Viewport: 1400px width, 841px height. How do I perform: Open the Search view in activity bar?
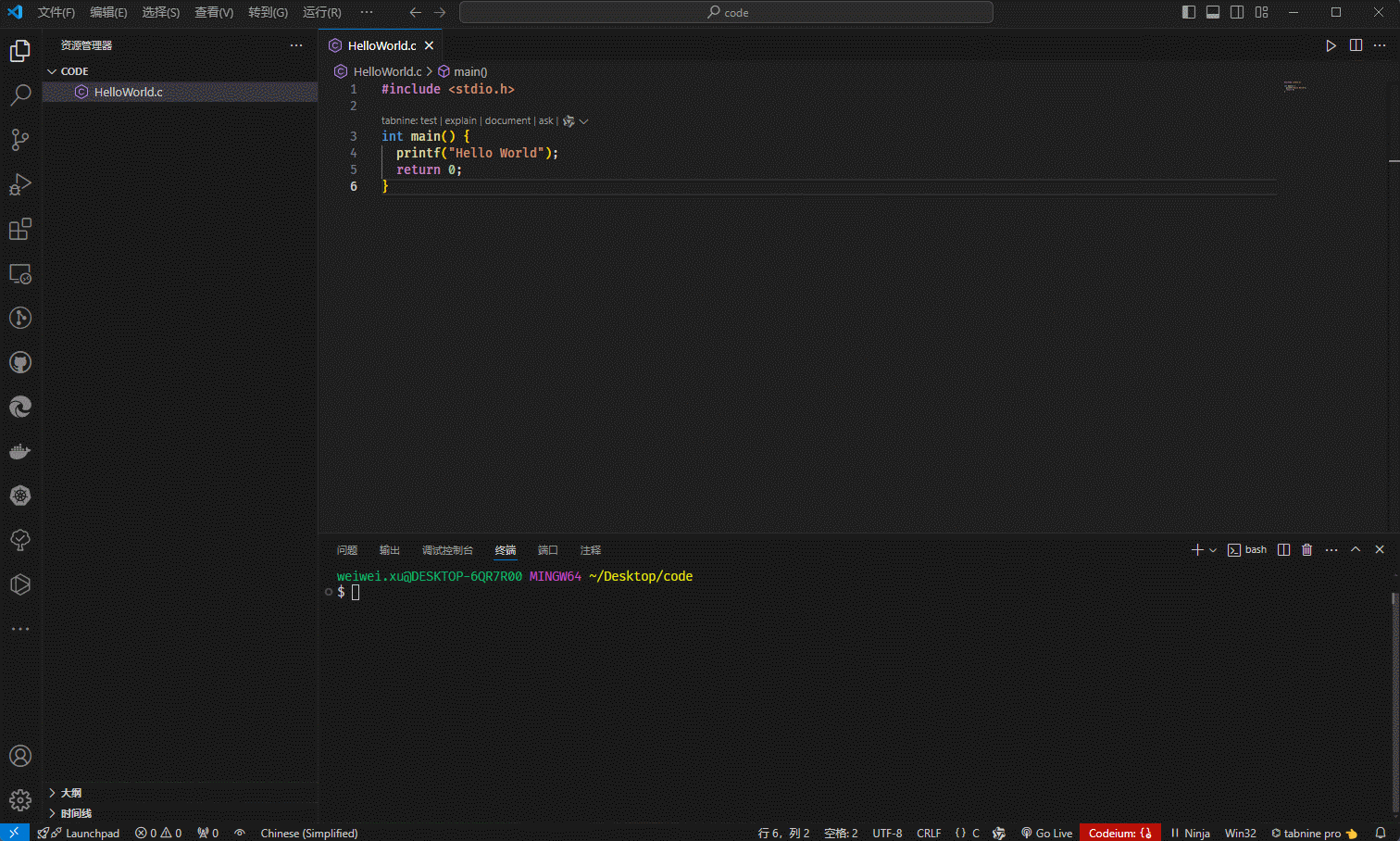tap(20, 95)
